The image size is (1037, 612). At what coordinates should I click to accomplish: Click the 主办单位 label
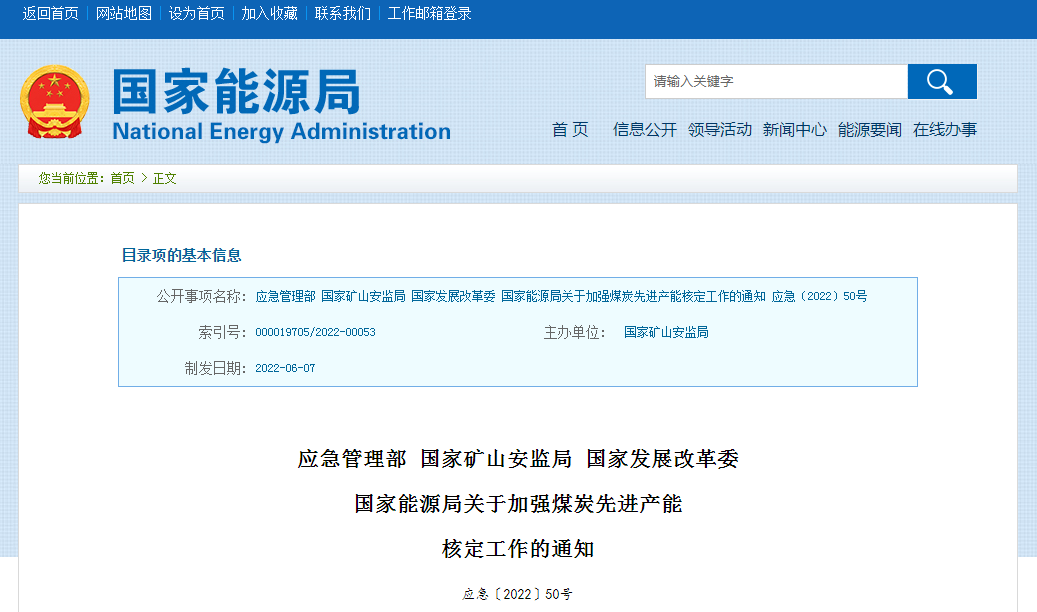(x=574, y=332)
